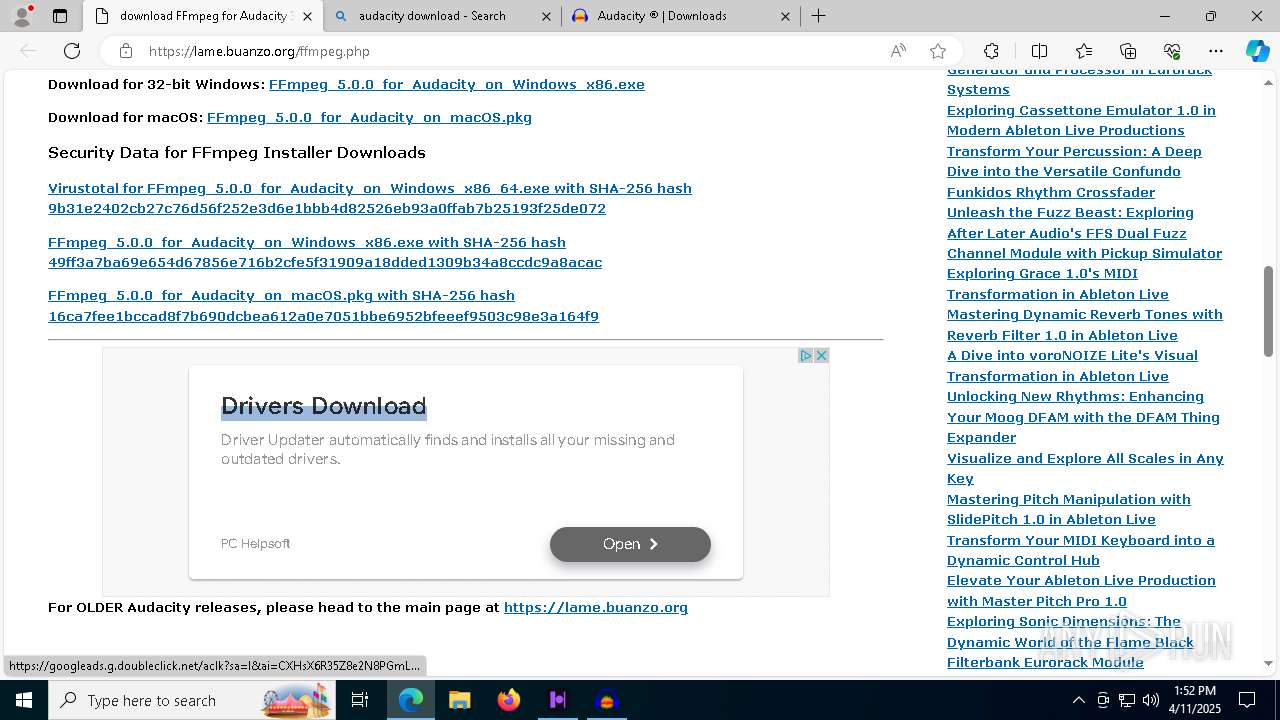This screenshot has height=720, width=1280.
Task: Click the back navigation arrow
Action: pos(28,51)
